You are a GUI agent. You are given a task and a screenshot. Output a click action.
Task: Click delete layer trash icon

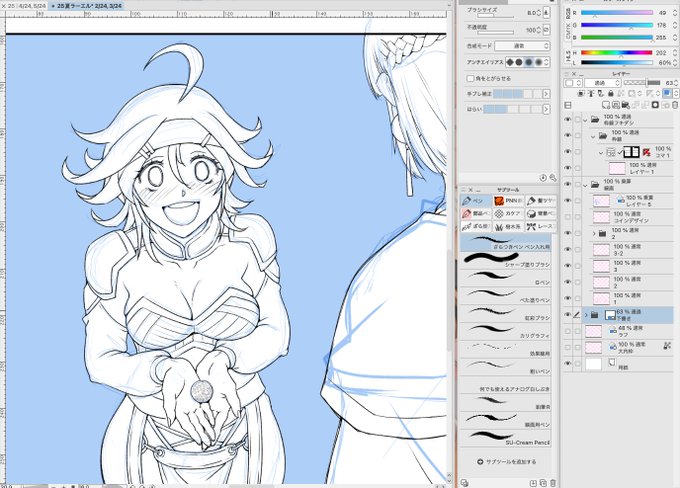coord(675,105)
